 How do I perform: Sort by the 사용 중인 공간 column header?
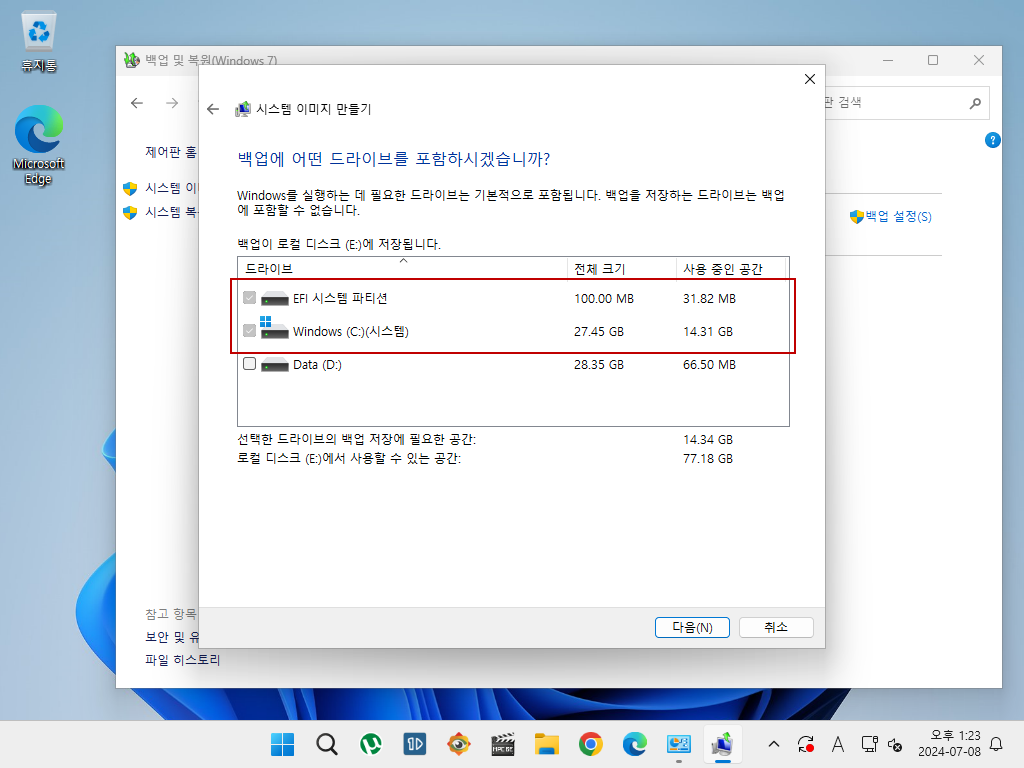731,268
